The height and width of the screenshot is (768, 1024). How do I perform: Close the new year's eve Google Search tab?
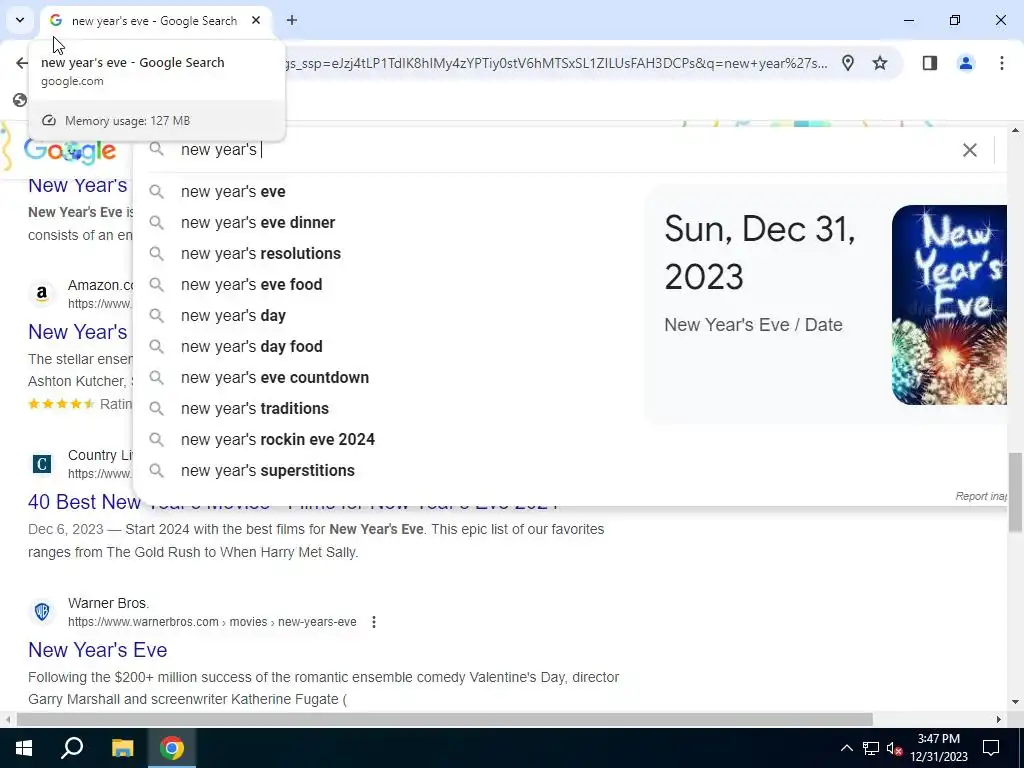(256, 20)
